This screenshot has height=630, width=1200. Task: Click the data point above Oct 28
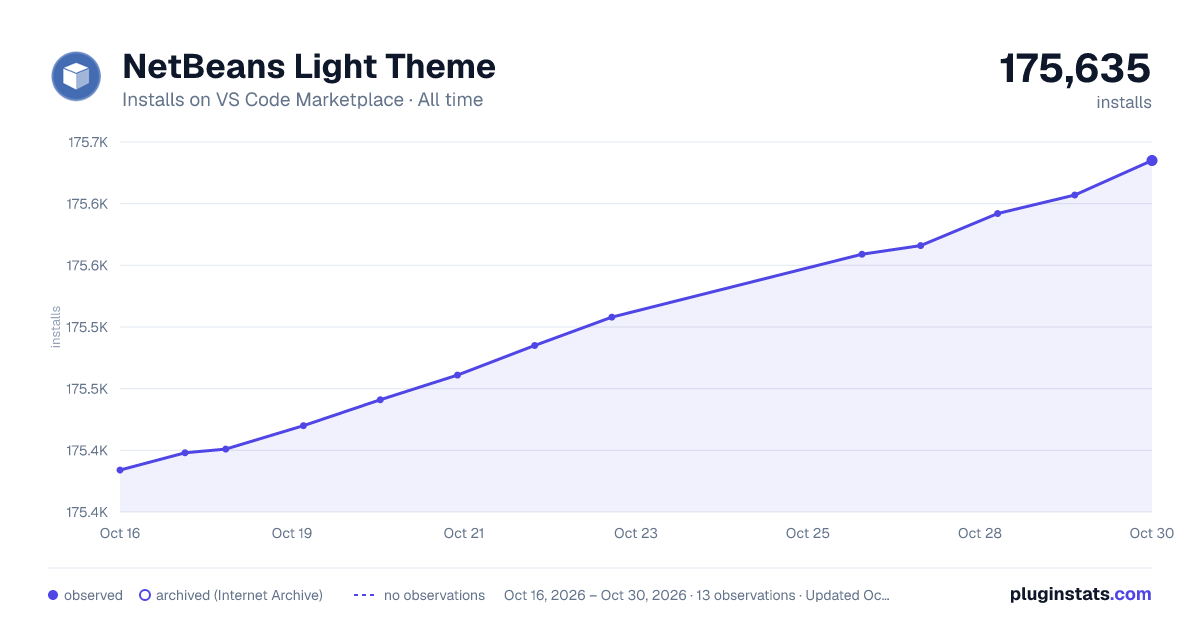[x=998, y=213]
